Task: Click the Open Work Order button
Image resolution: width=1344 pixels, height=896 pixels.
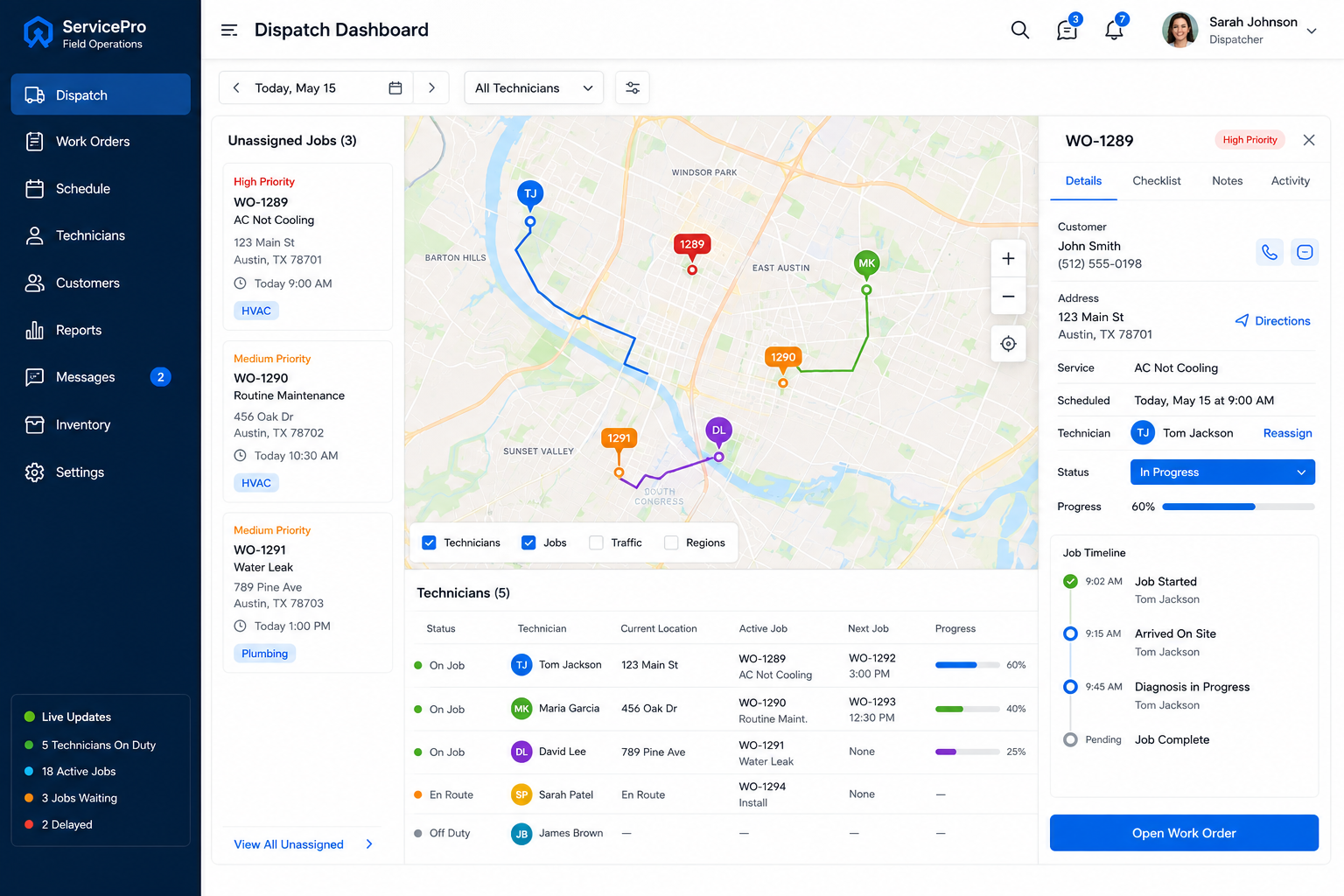Action: coord(1184,833)
